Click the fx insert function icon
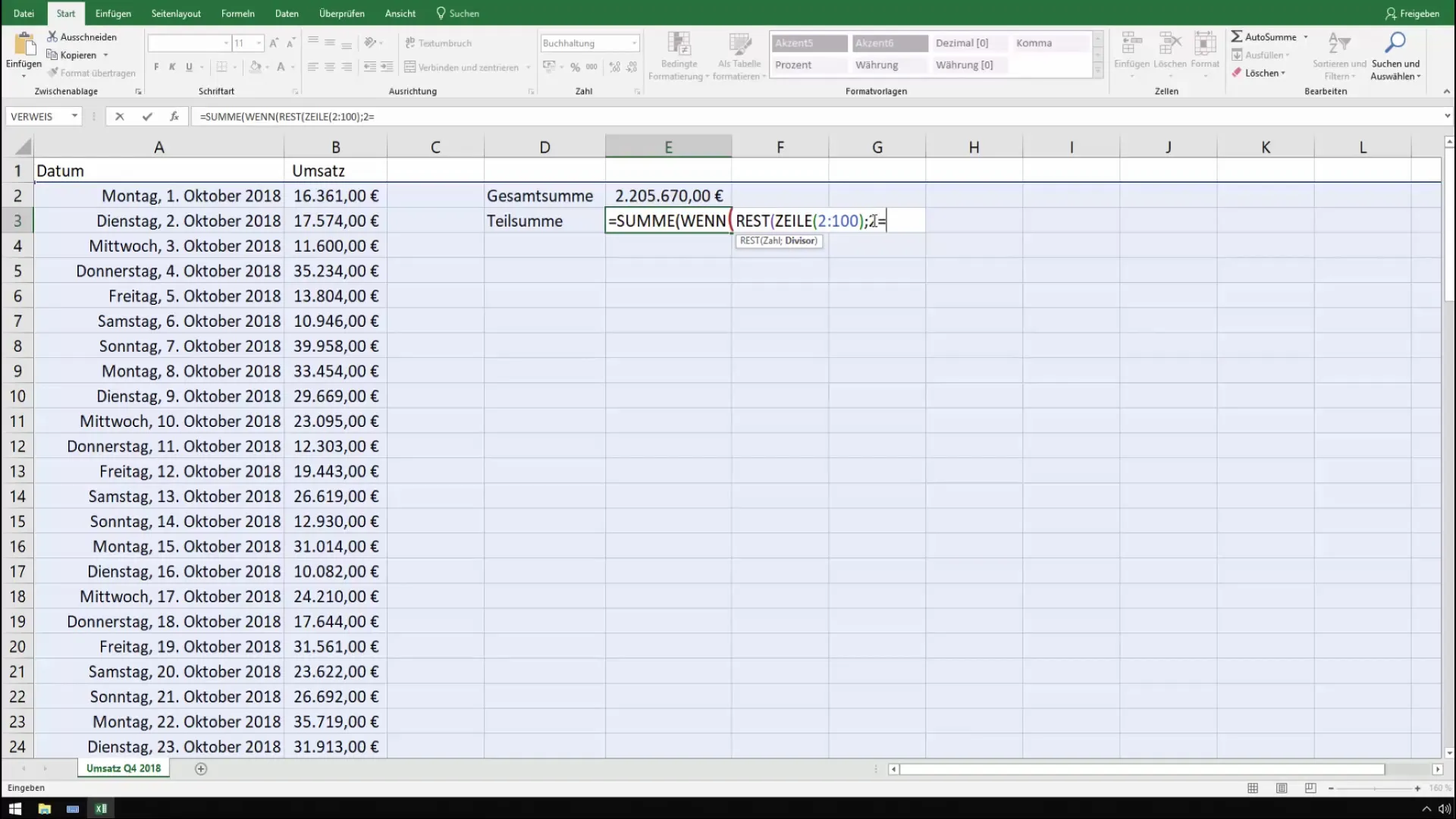The height and width of the screenshot is (819, 1456). coord(174,116)
